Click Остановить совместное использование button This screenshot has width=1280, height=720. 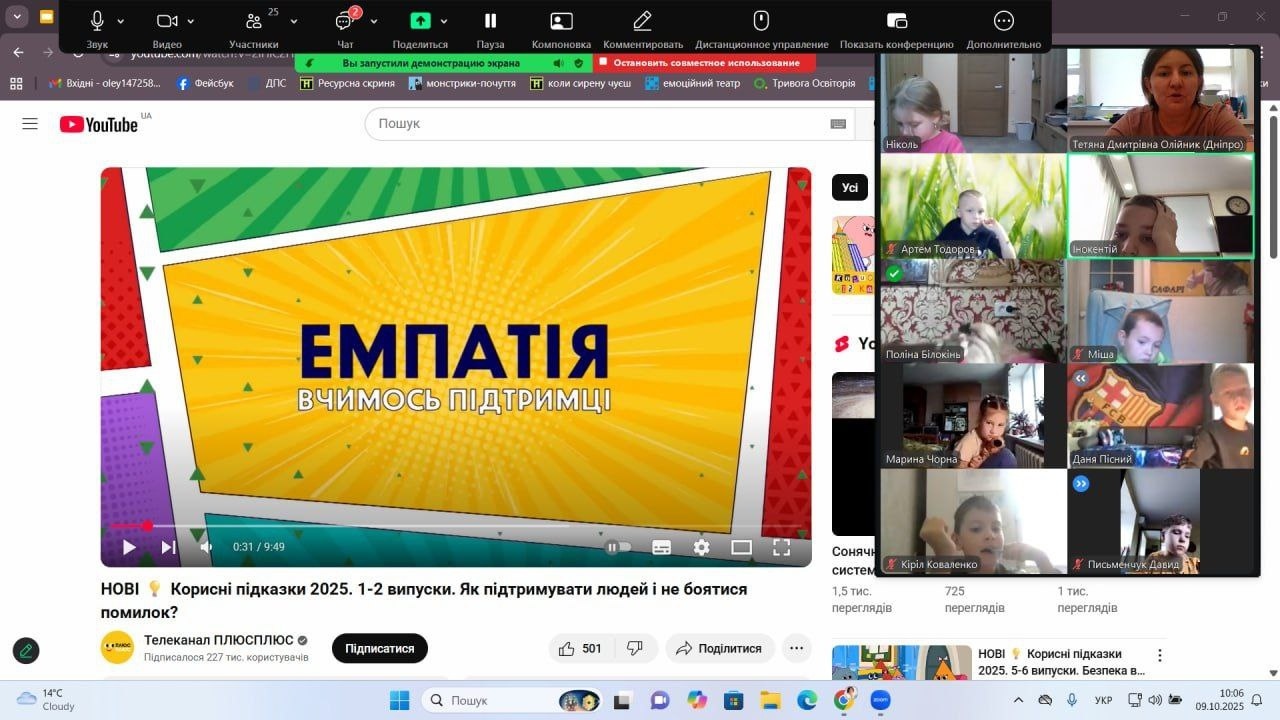point(705,63)
